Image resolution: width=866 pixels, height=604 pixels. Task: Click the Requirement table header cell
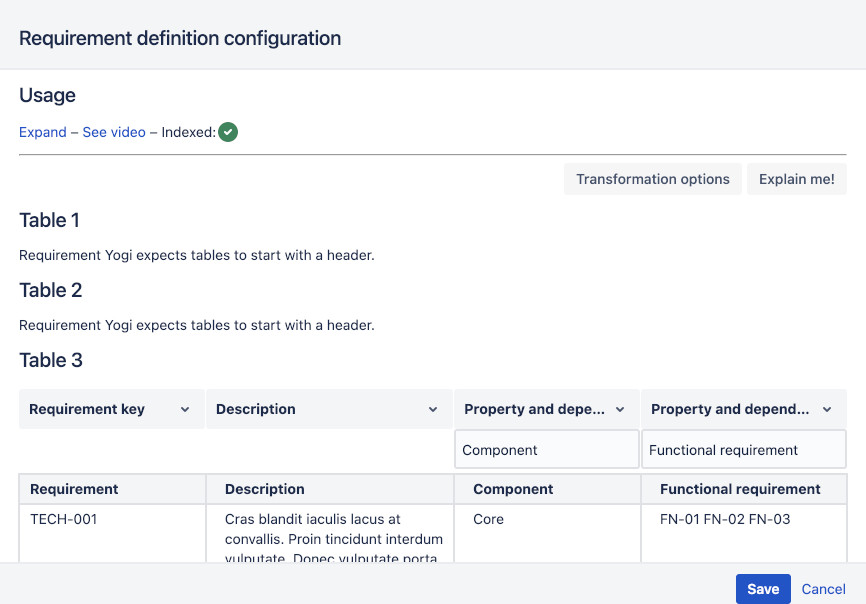74,489
